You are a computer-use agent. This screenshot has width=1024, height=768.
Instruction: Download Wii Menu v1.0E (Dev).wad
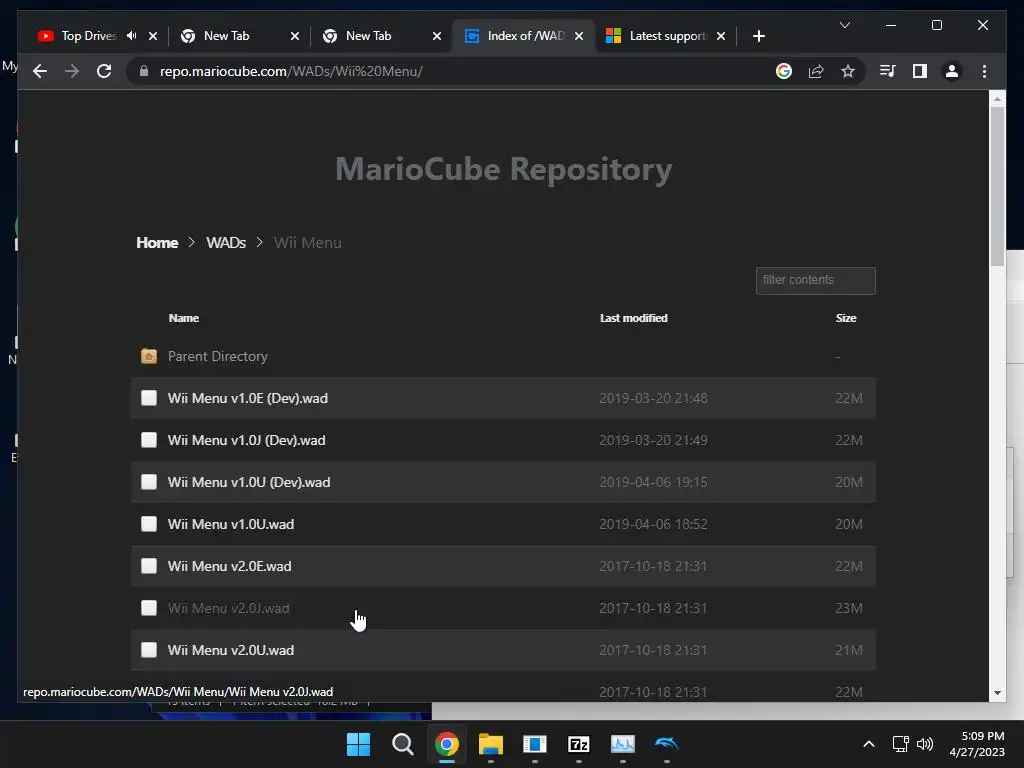tap(248, 398)
